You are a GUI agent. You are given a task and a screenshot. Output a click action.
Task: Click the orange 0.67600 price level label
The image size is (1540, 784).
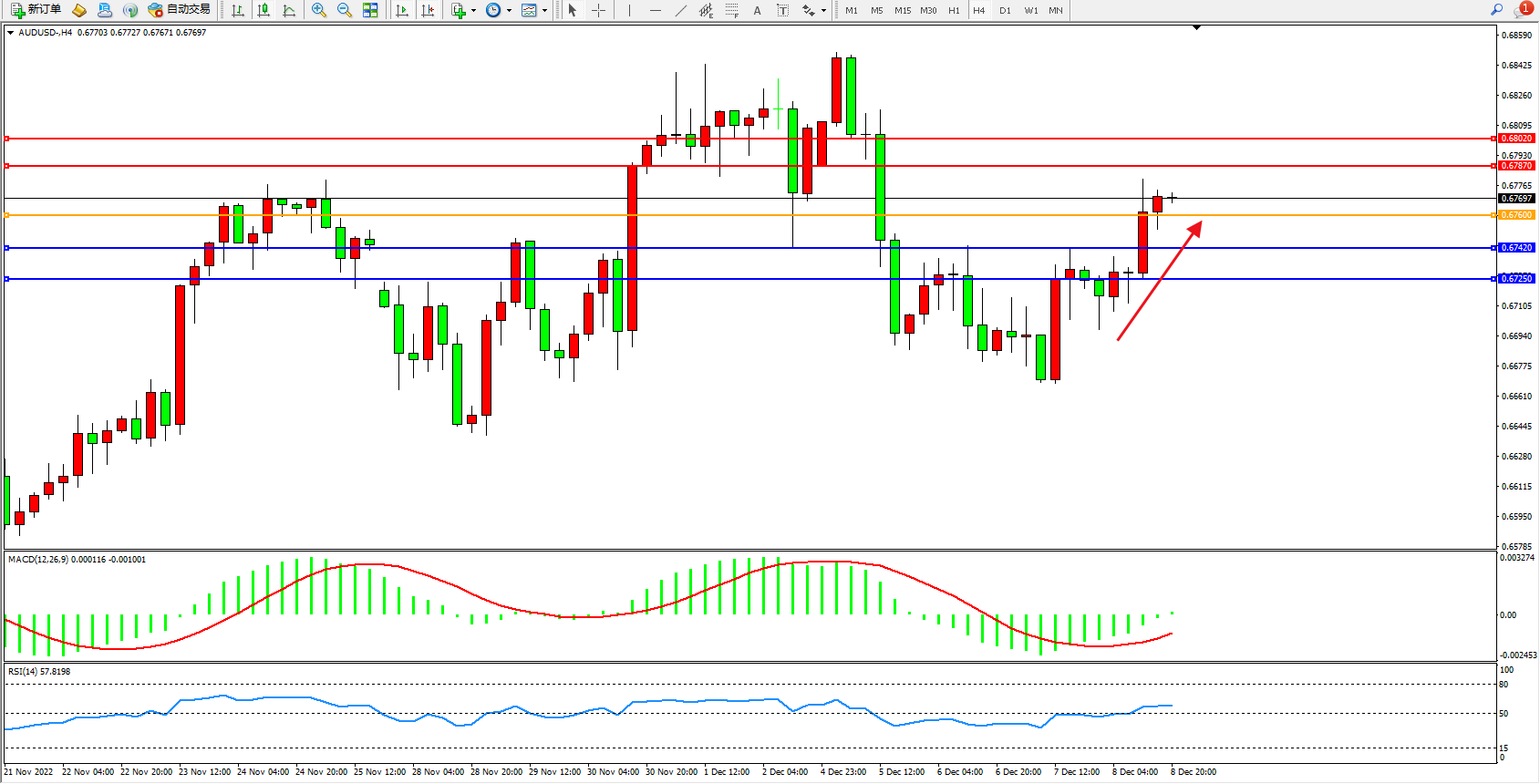[x=1516, y=215]
